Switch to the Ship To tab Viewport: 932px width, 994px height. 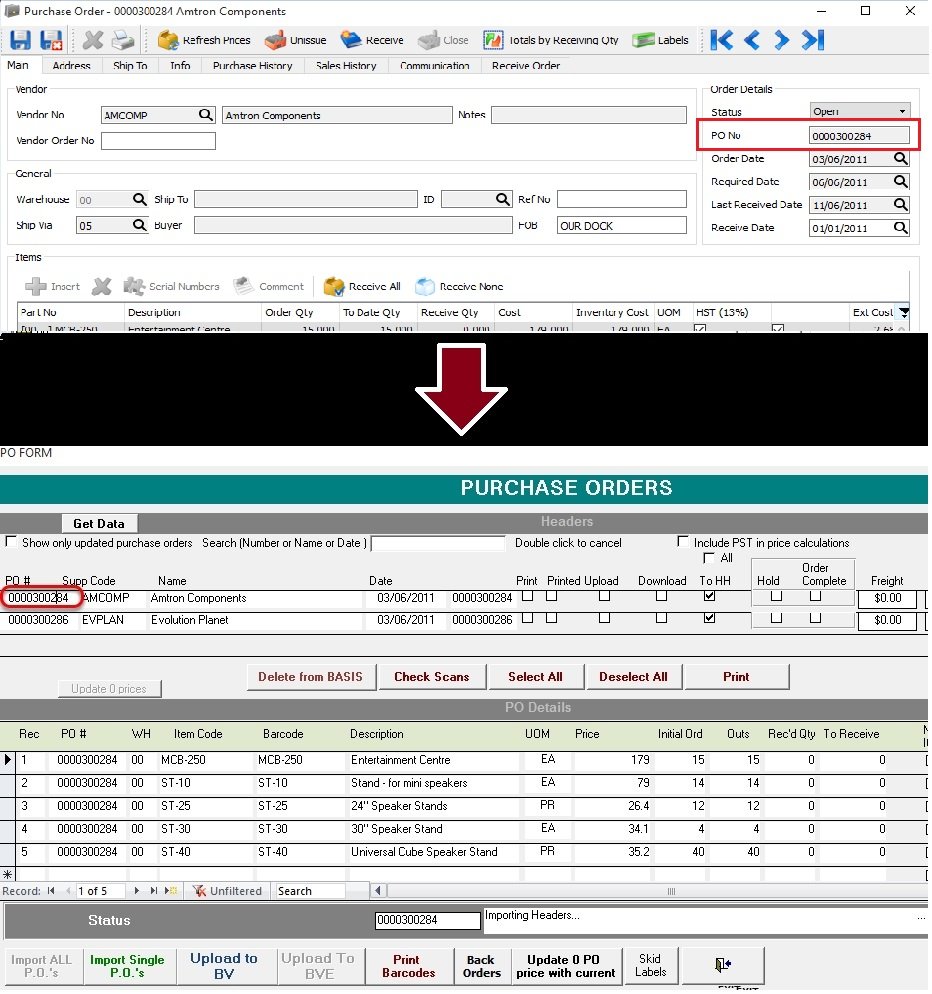(130, 66)
